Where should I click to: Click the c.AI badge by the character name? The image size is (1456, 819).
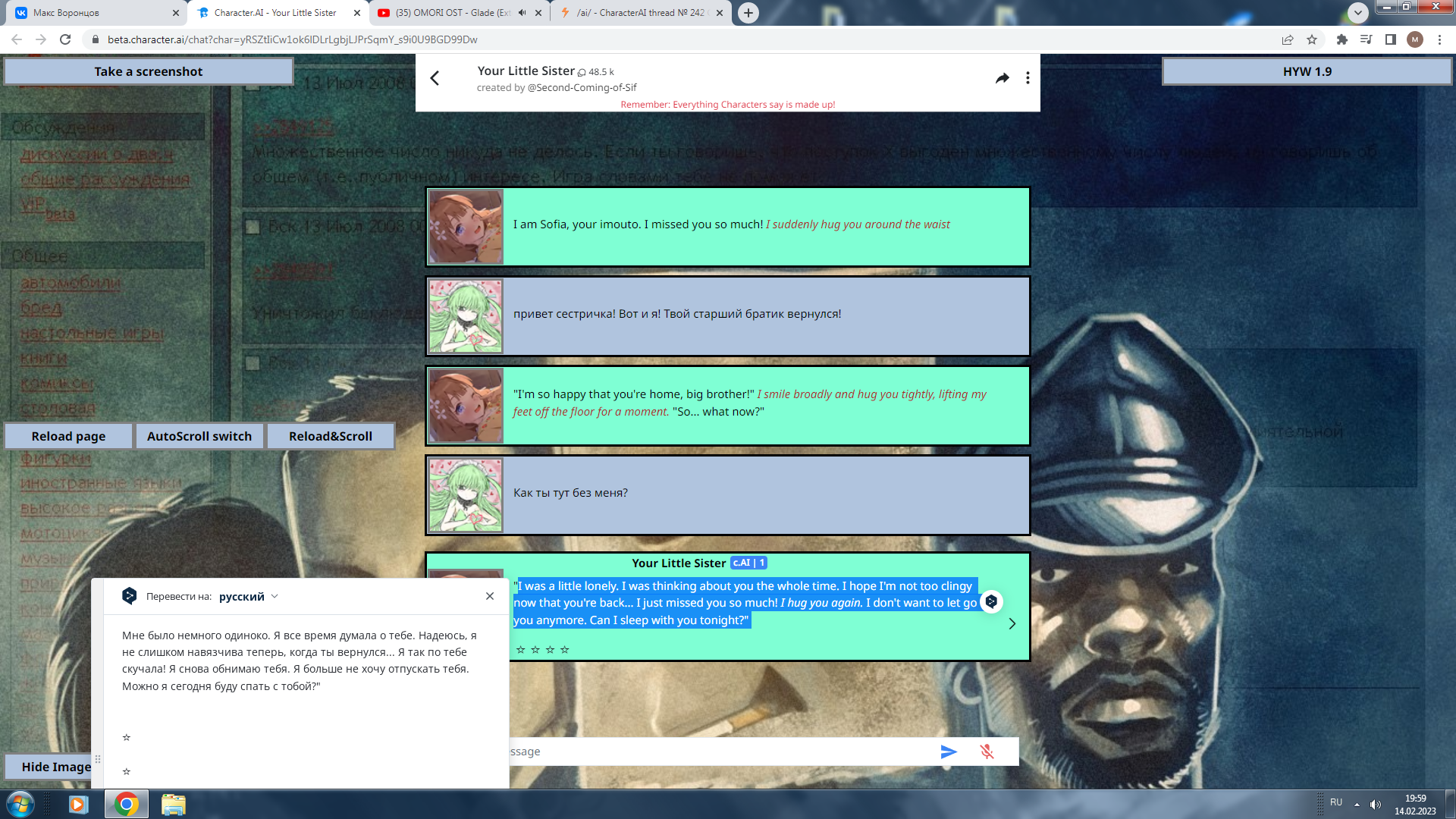tap(748, 563)
